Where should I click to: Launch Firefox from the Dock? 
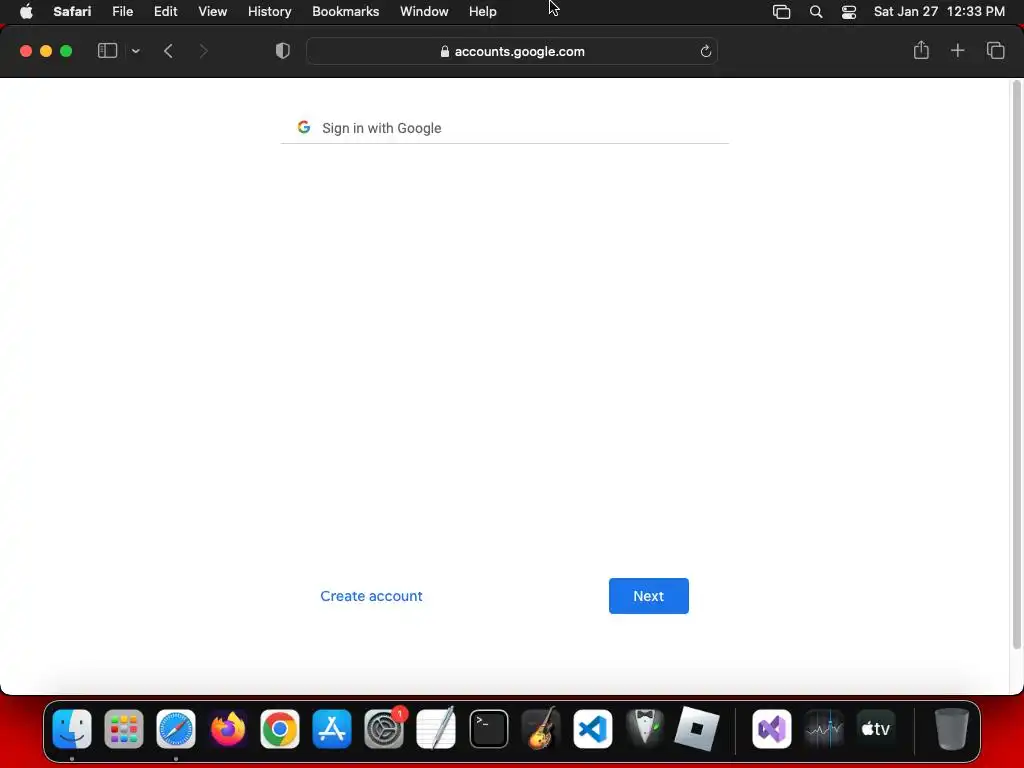228,729
